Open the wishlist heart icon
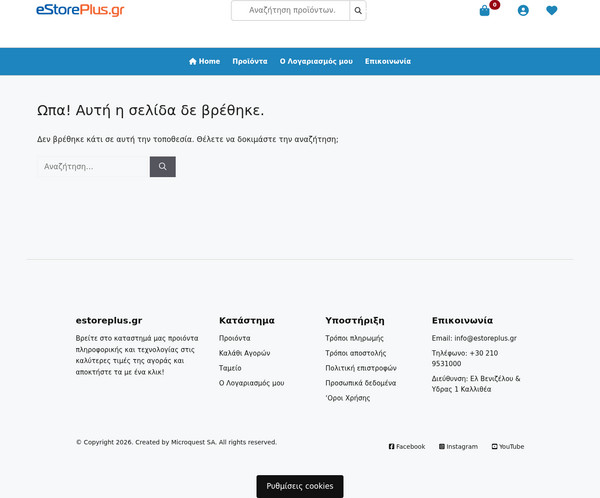 pyautogui.click(x=551, y=10)
